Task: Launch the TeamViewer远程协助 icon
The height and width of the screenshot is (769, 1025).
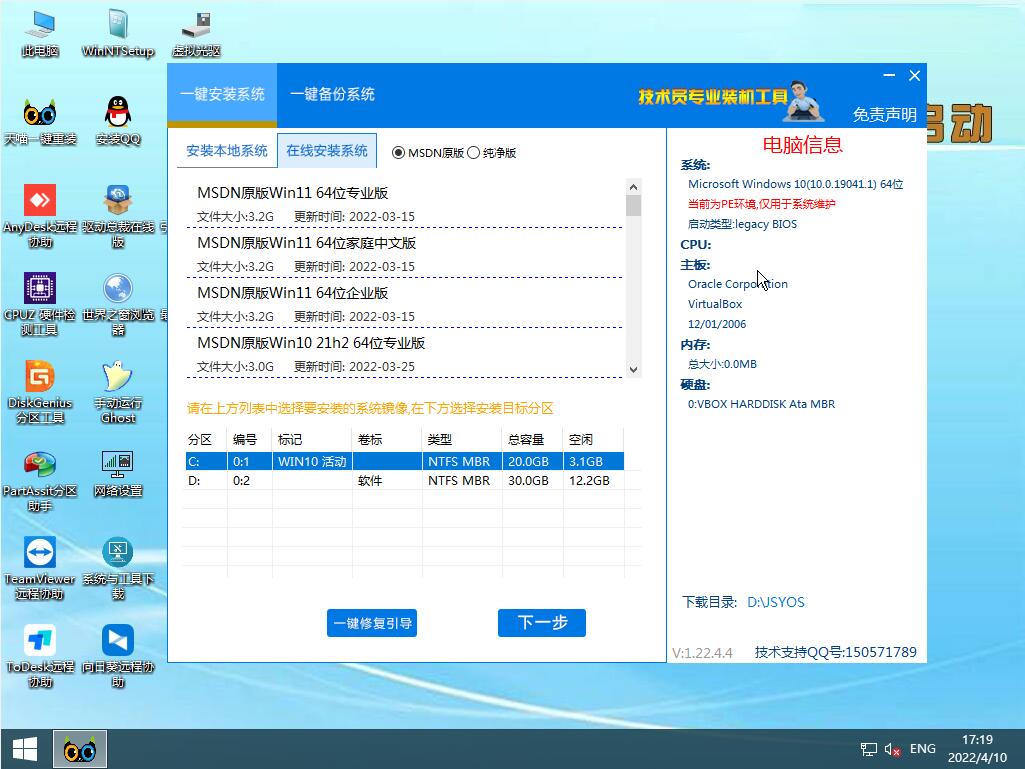Action: pyautogui.click(x=40, y=569)
